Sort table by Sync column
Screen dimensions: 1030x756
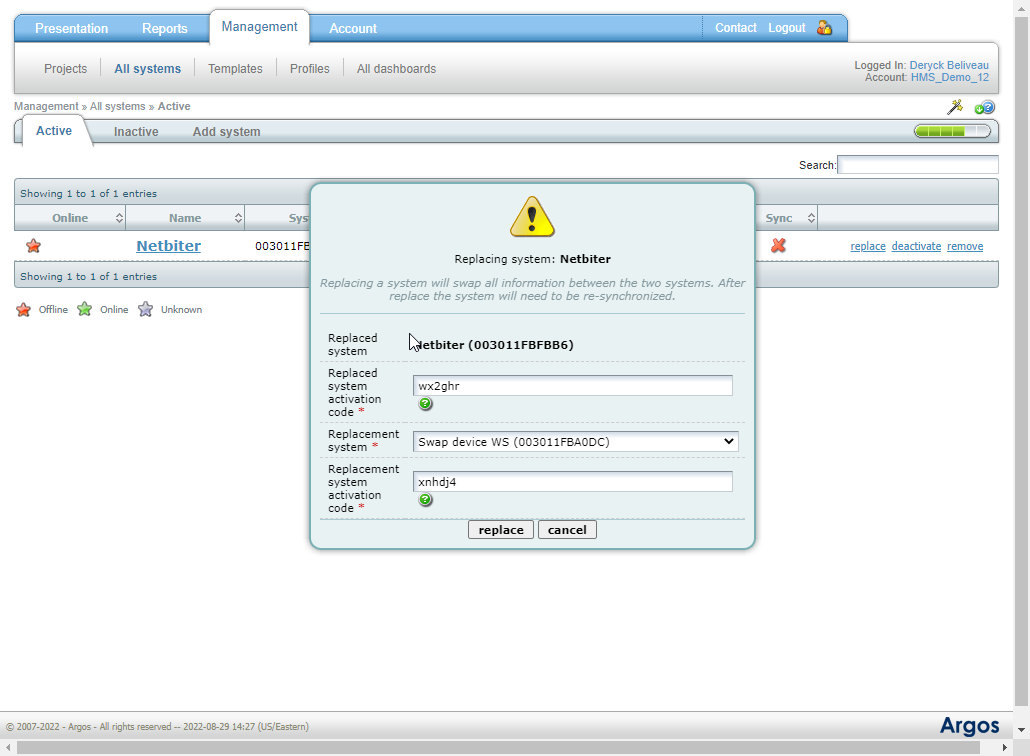point(787,218)
